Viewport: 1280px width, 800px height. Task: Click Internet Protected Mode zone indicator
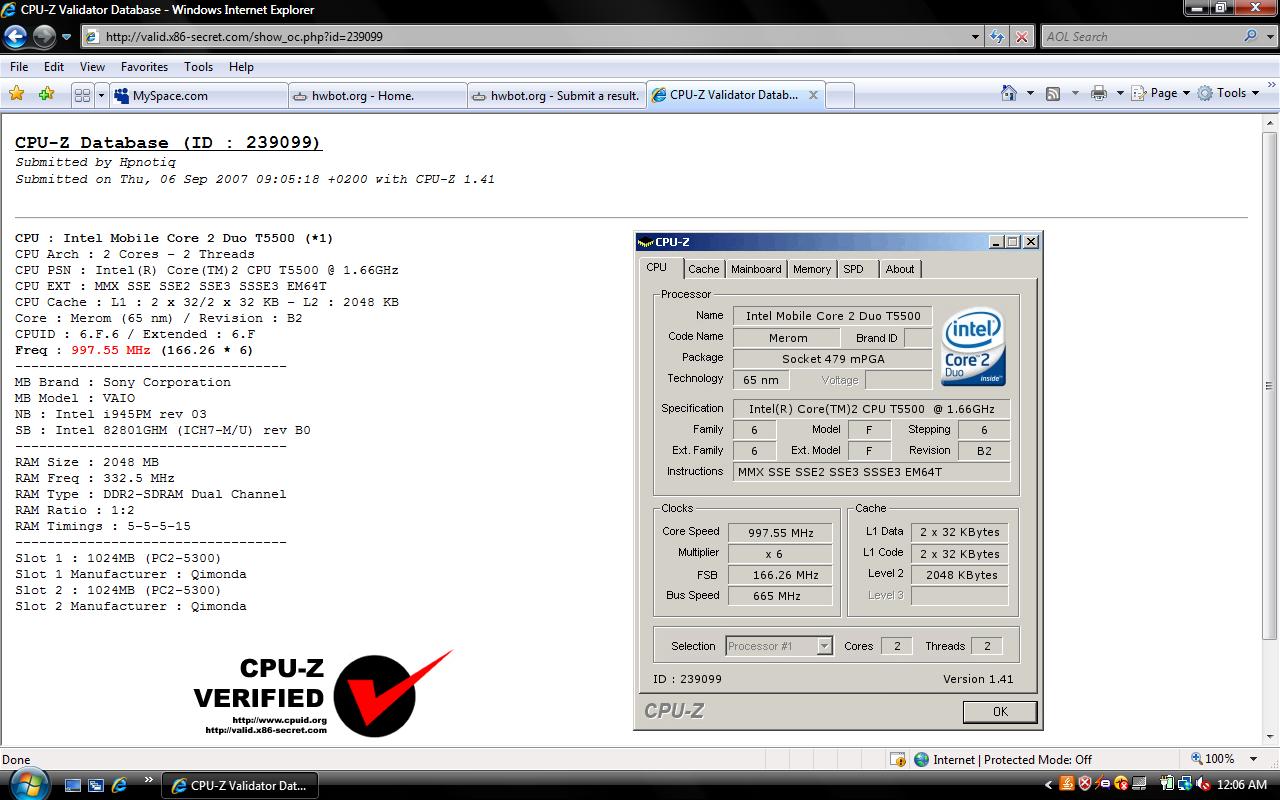(x=1003, y=760)
